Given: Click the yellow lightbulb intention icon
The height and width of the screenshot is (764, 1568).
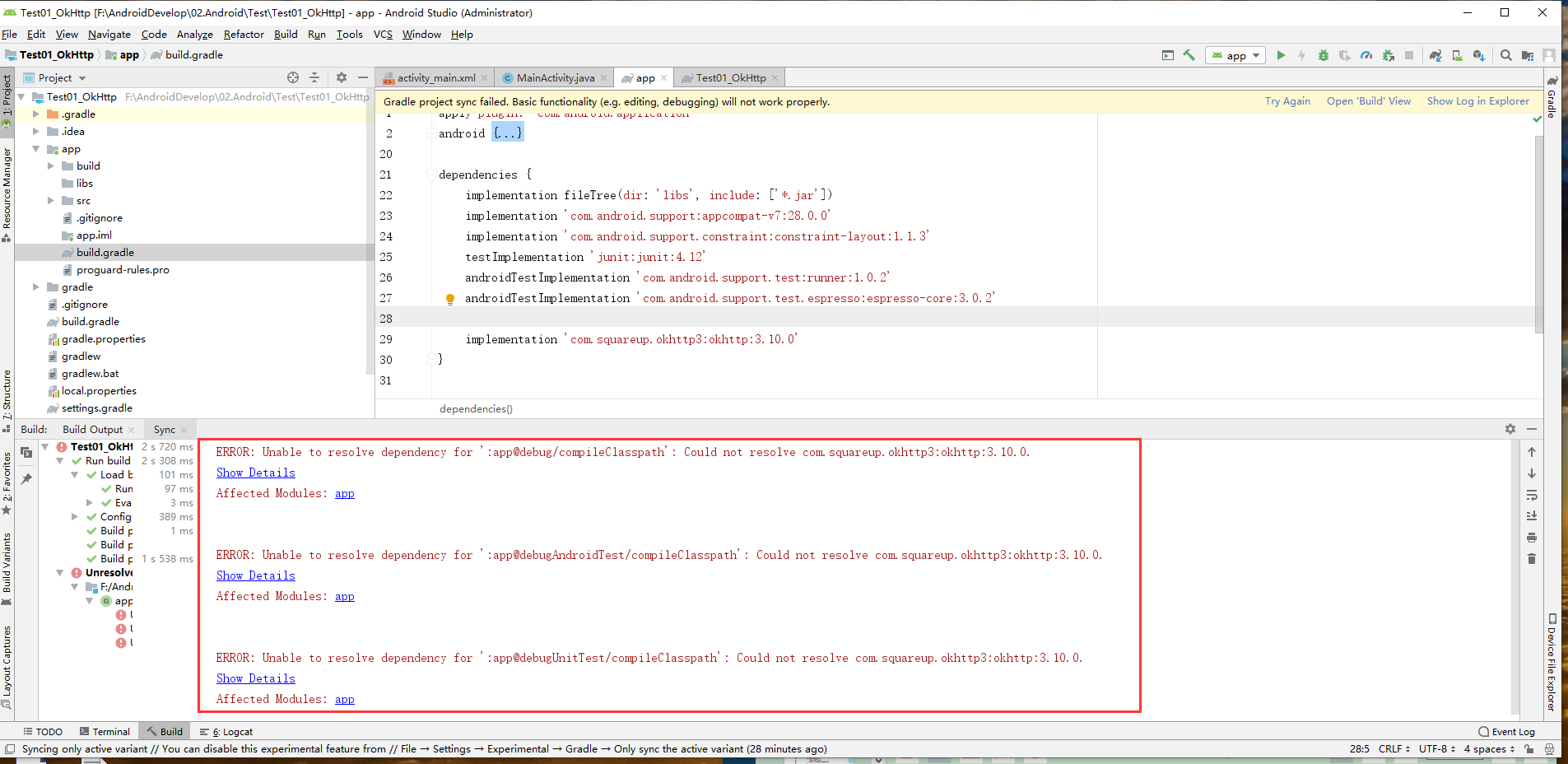Looking at the screenshot, I should pyautogui.click(x=450, y=299).
